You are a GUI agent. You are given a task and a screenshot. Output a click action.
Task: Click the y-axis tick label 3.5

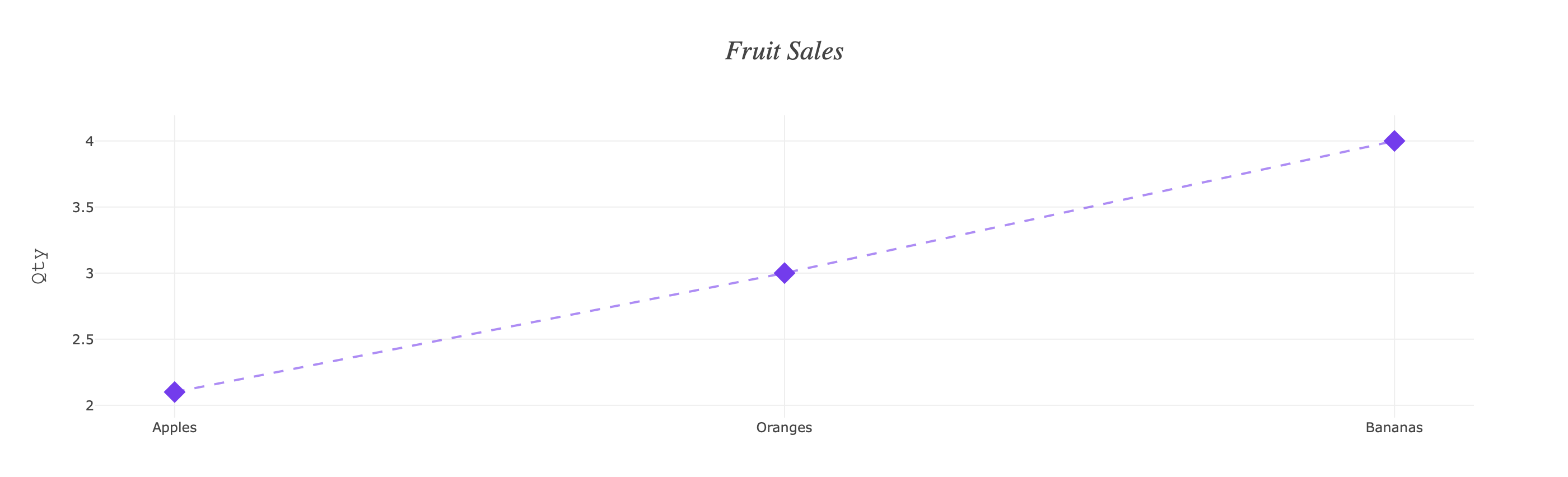tap(83, 208)
